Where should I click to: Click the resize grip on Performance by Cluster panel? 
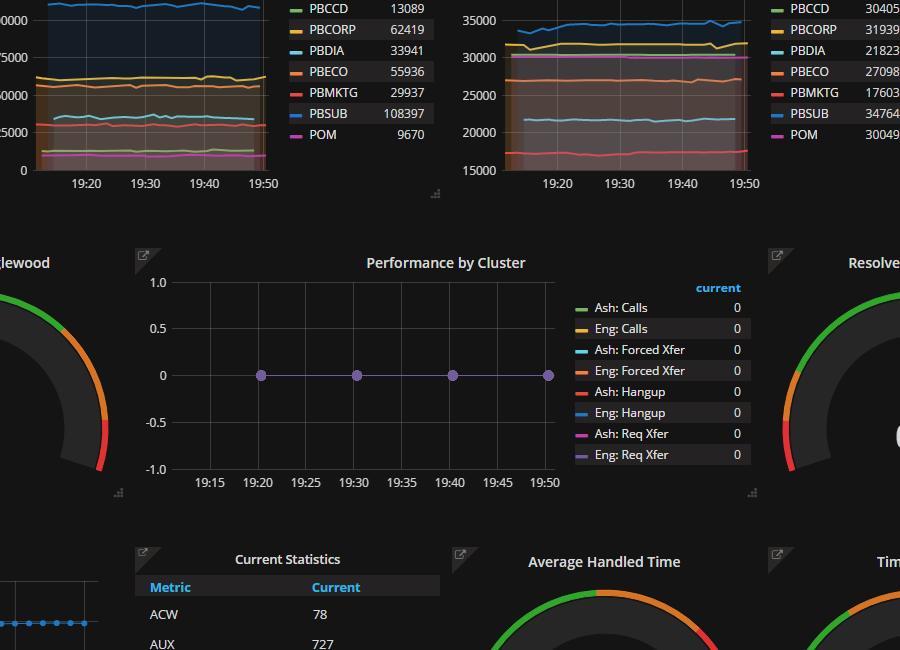click(752, 493)
